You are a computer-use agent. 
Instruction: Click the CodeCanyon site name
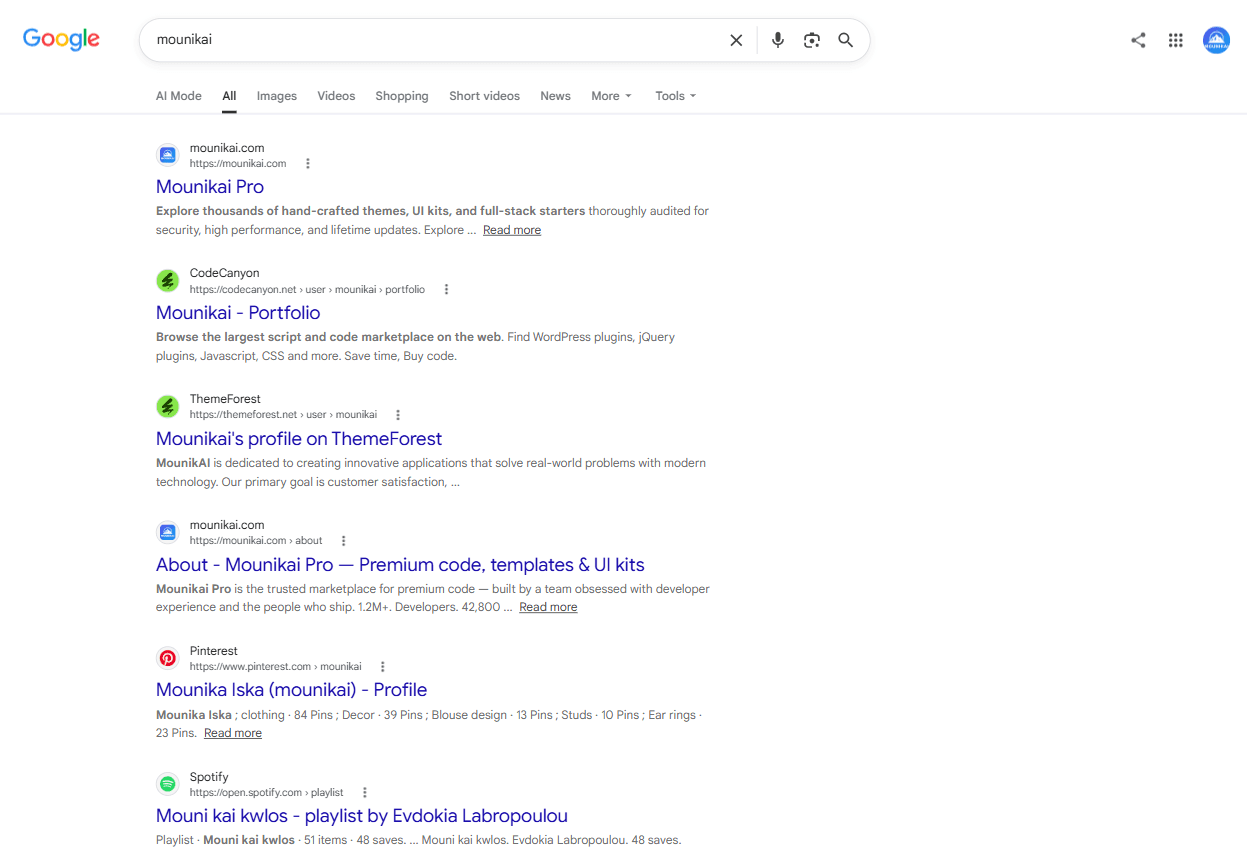click(224, 273)
